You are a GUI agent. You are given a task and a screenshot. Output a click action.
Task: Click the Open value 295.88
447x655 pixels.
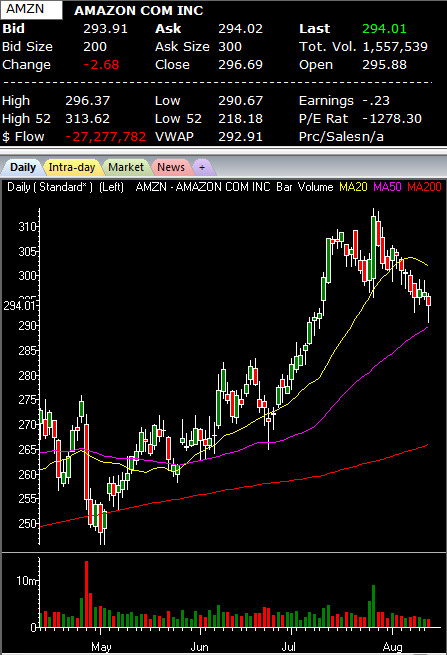point(384,65)
